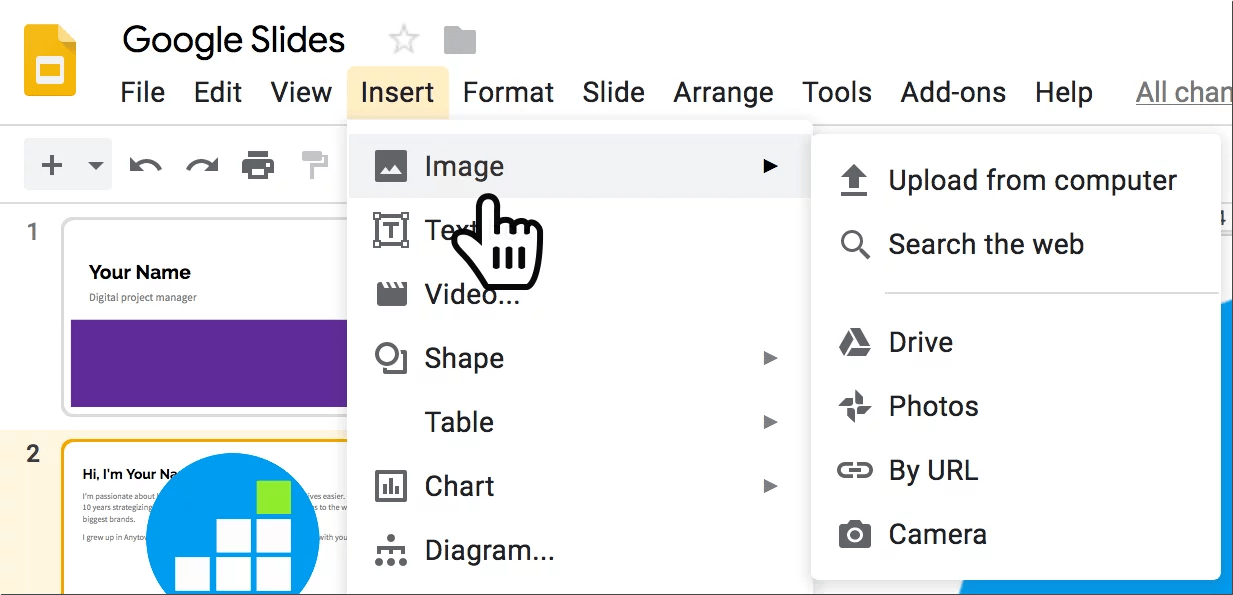Click the new slide plus button
Image resolution: width=1233 pixels, height=595 pixels.
52,165
